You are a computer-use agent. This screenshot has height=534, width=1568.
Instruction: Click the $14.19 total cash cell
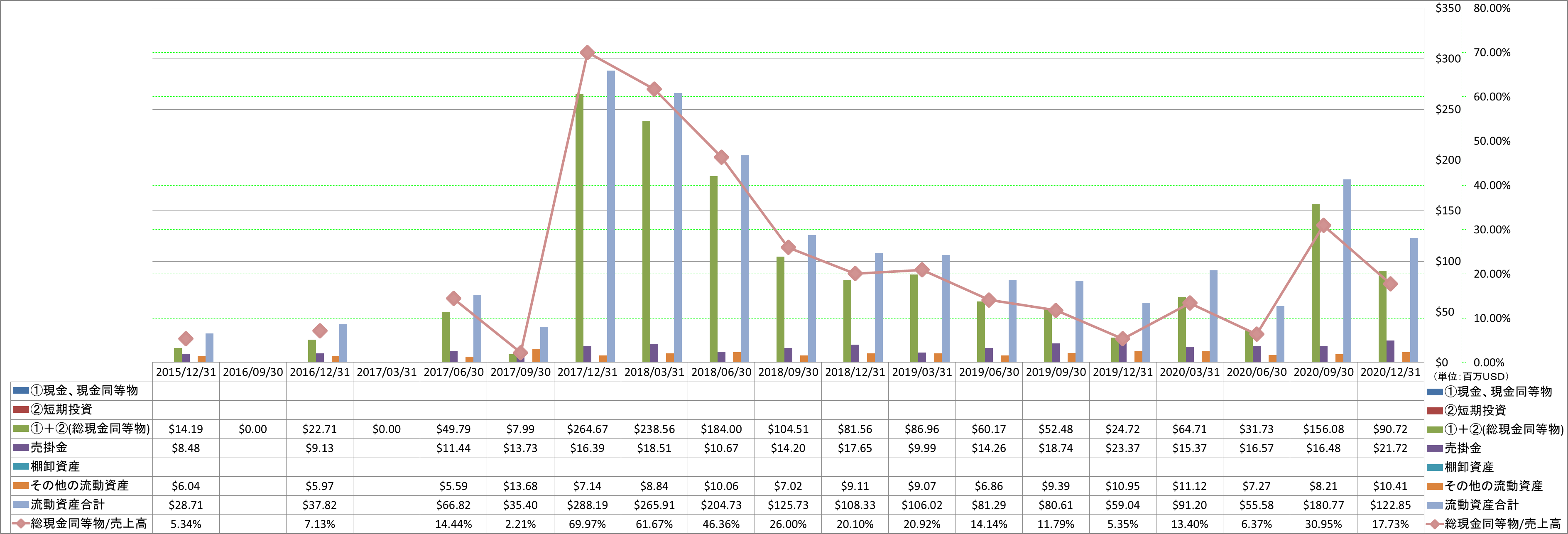(x=186, y=429)
